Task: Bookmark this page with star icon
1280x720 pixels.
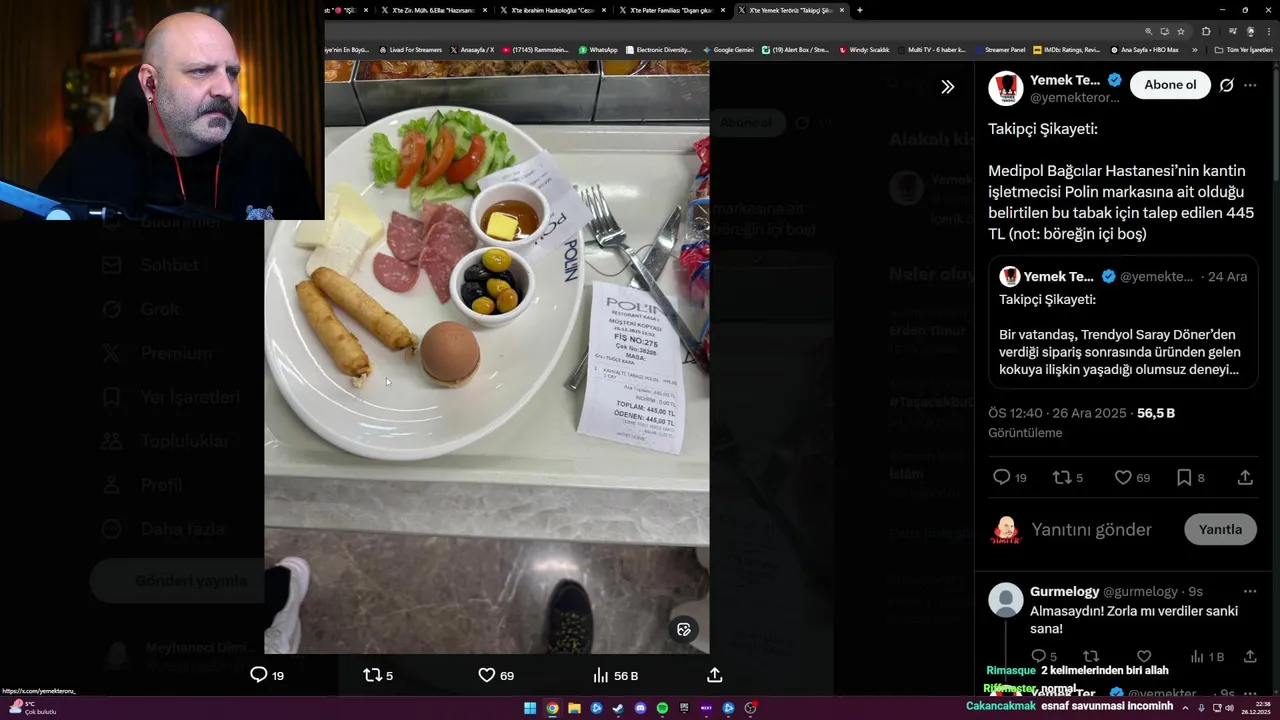Action: (1181, 31)
